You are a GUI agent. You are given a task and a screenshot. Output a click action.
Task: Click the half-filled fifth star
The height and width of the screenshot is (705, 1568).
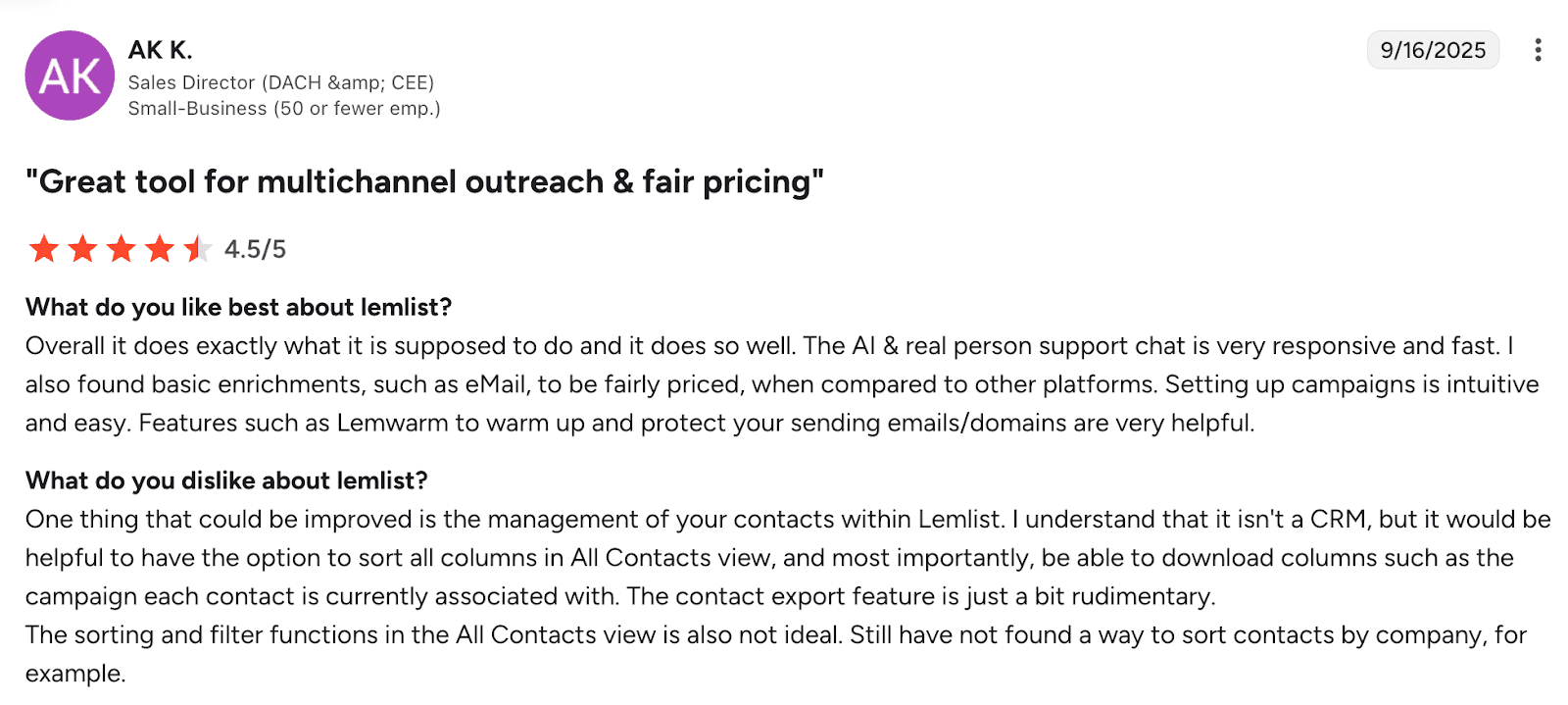(197, 249)
